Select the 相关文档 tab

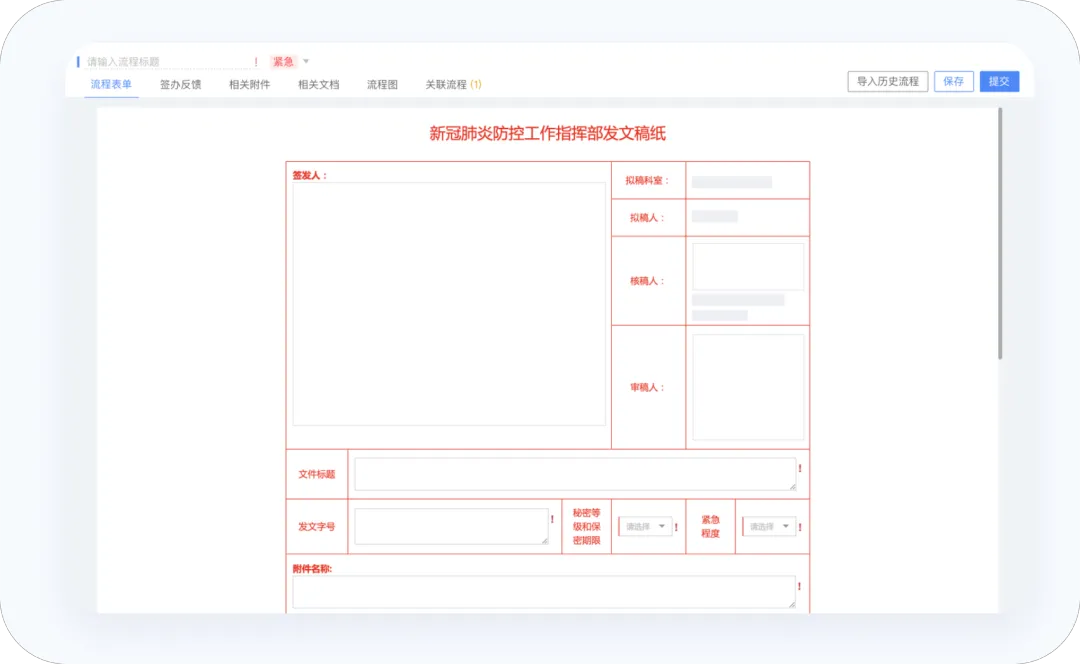[318, 85]
